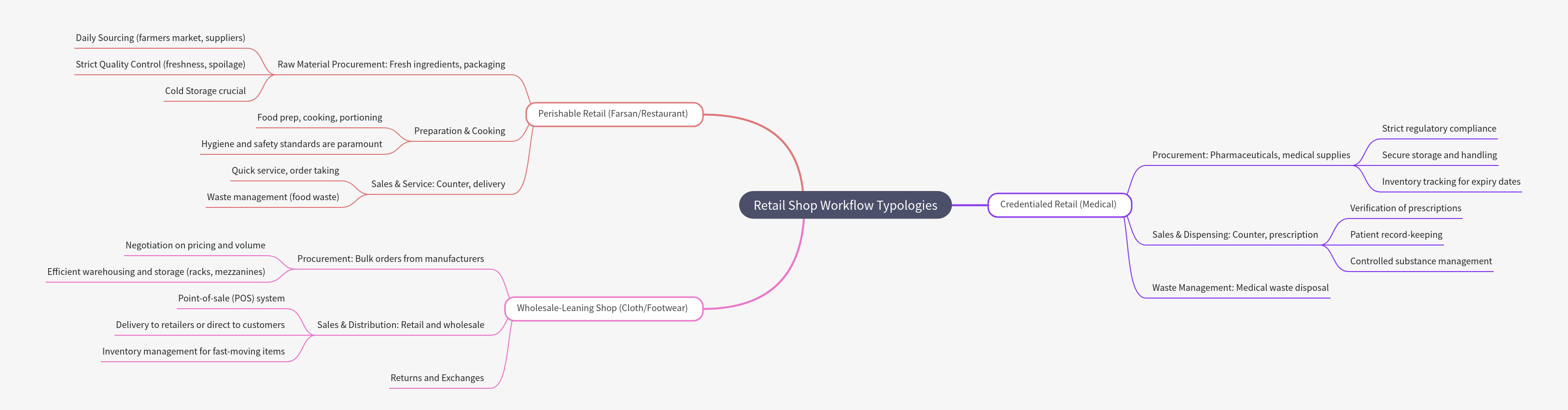Select 'Procurement: Pharmaceuticals, medical supplies'
Screen dimensions: 1568x410
tap(1251, 155)
